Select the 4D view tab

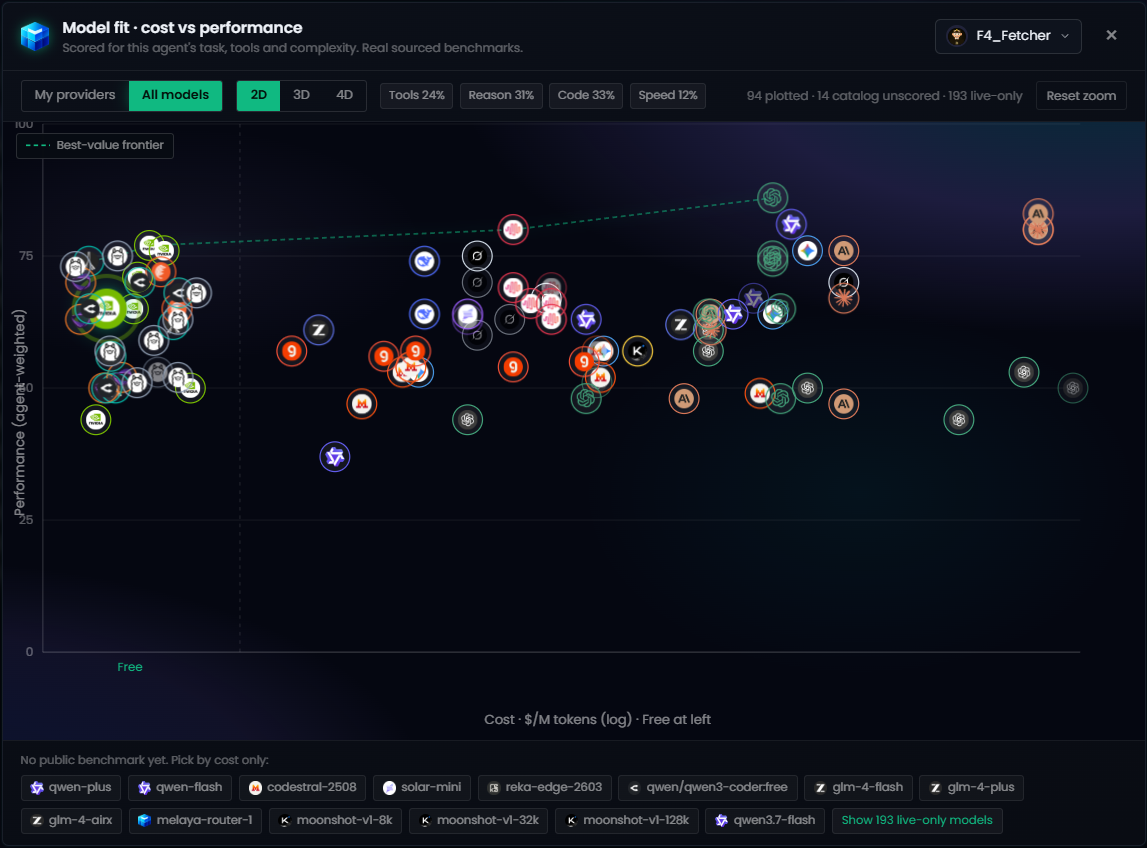[x=345, y=95]
